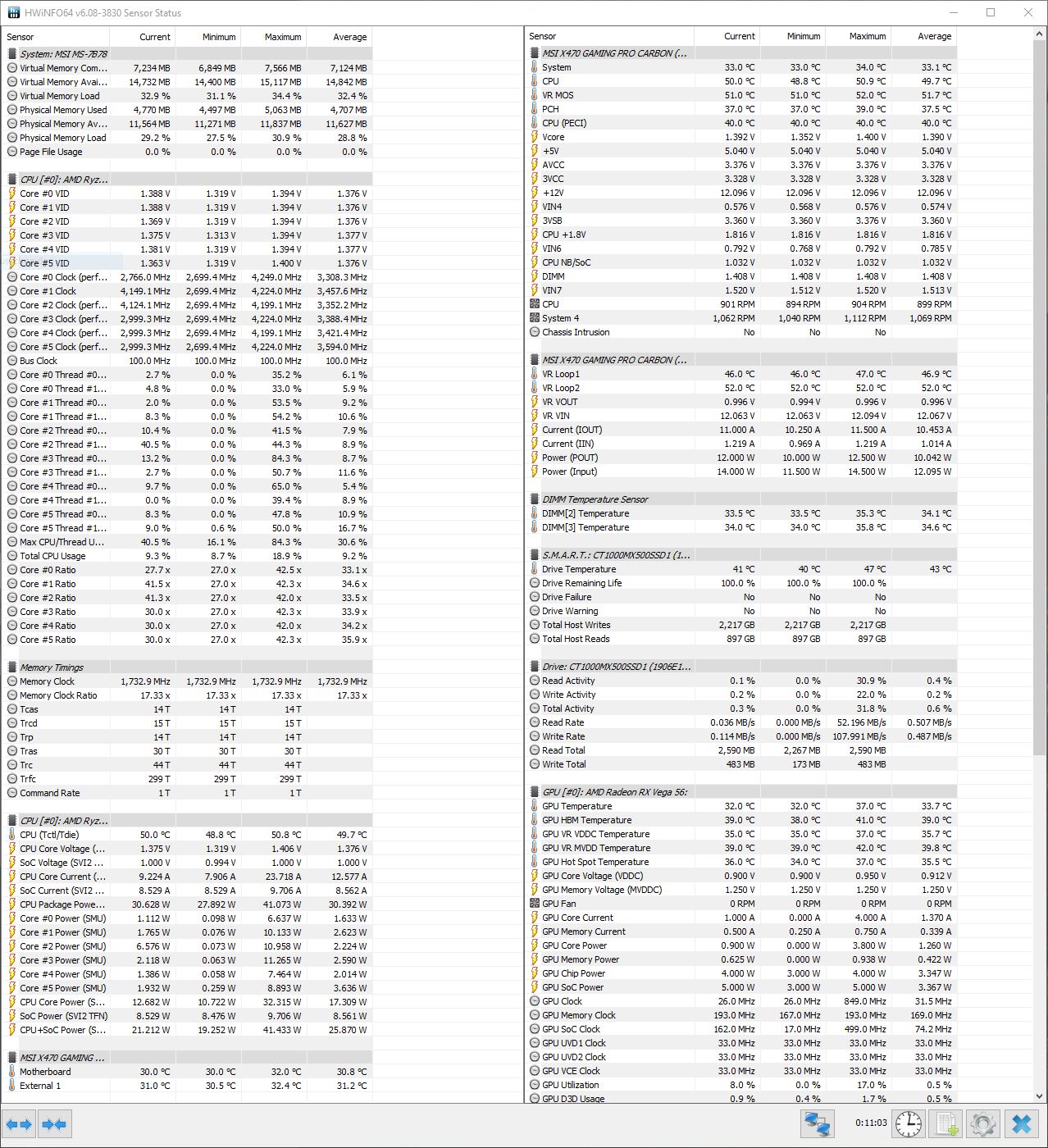1048x1148 pixels.
Task: Select the DIMM Temperature Sensor header
Action: click(x=742, y=499)
